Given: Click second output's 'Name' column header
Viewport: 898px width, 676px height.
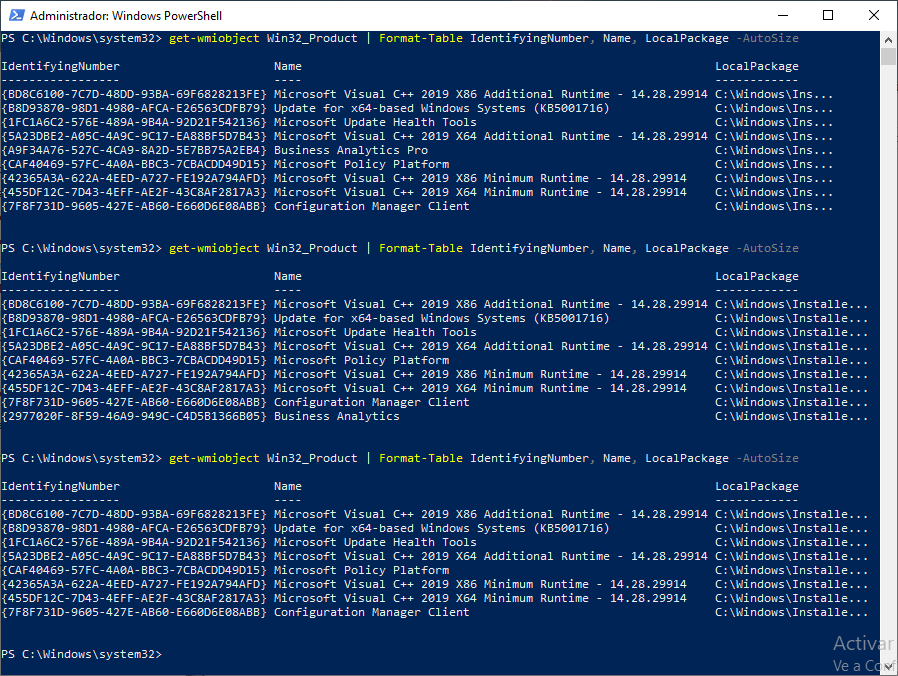Looking at the screenshot, I should (x=287, y=276).
